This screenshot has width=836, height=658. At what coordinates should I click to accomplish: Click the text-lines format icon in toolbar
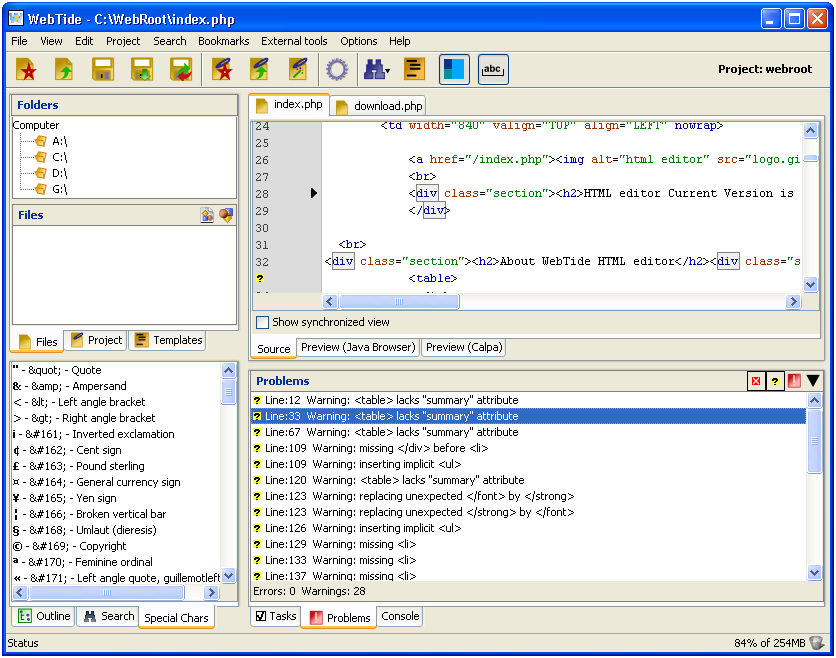click(x=414, y=69)
